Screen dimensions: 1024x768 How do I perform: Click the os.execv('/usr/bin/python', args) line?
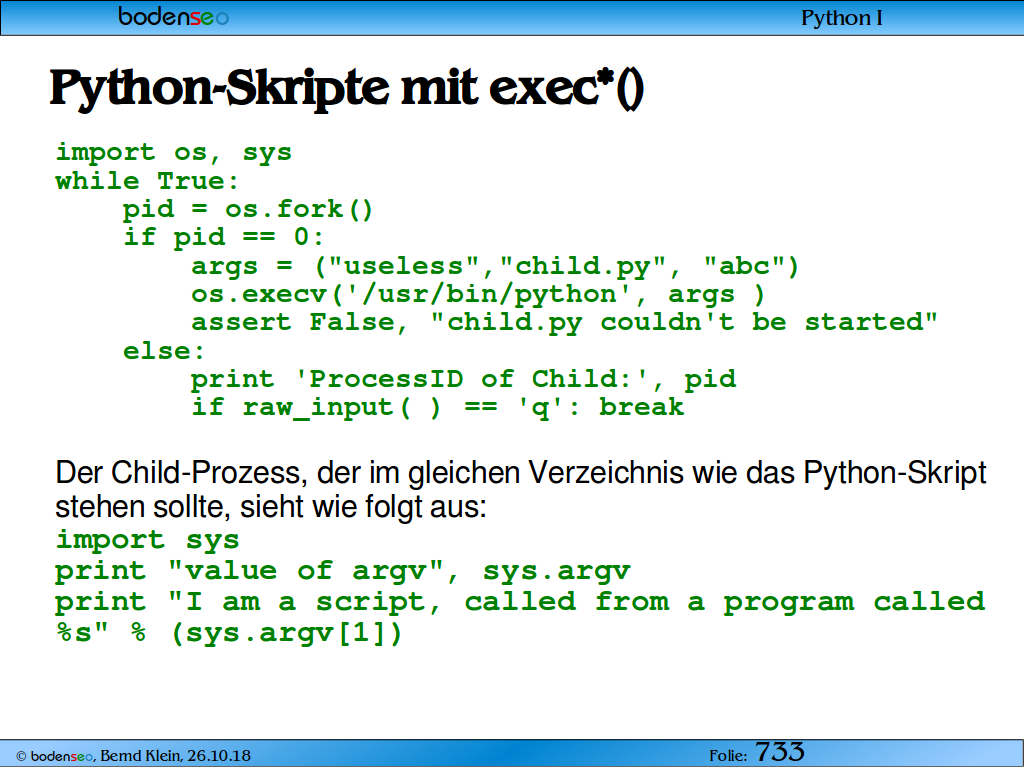tap(477, 295)
